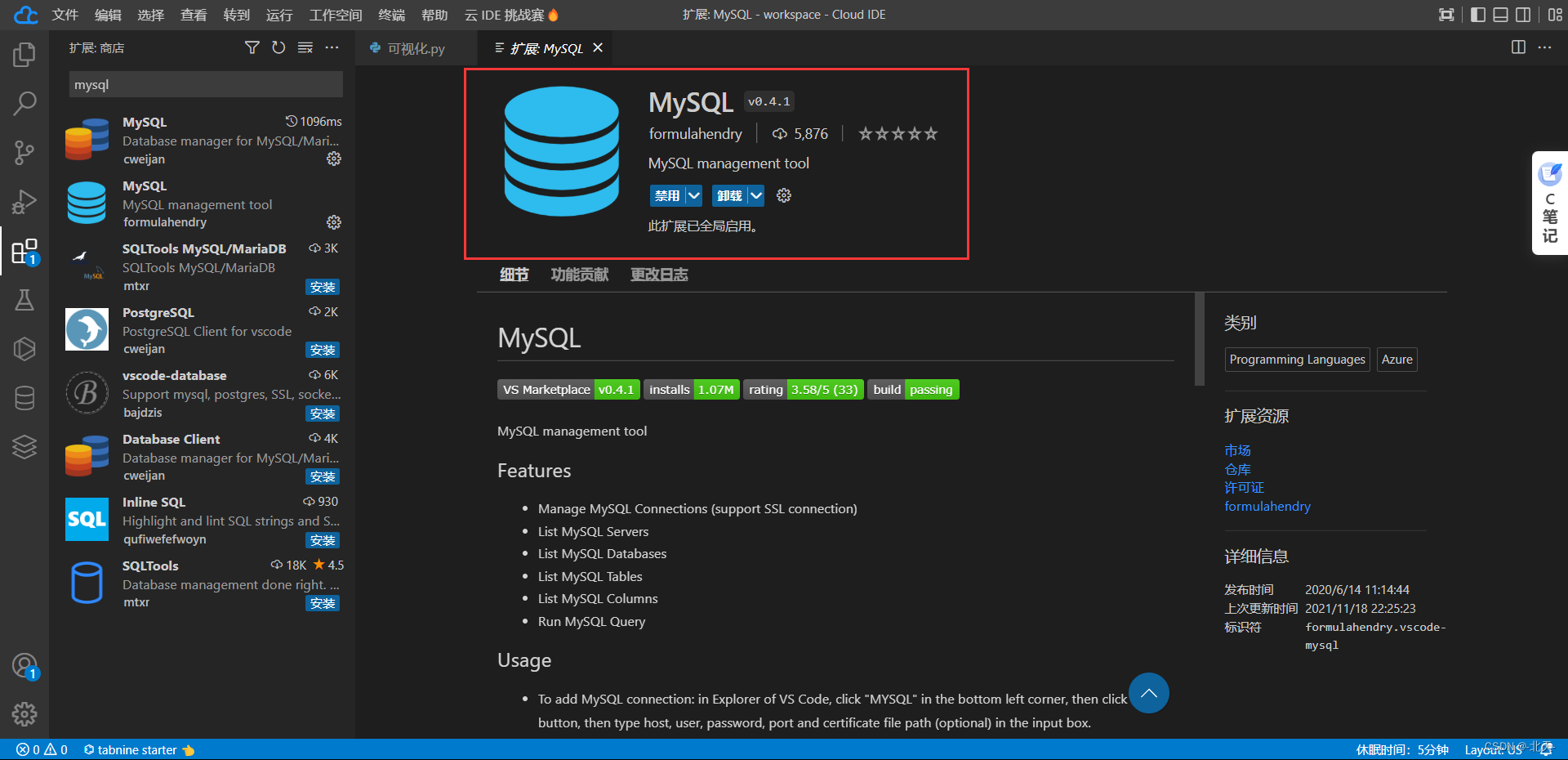Open the 云 IDE 挑战赛 menu item
1568x760 pixels.
click(x=512, y=15)
